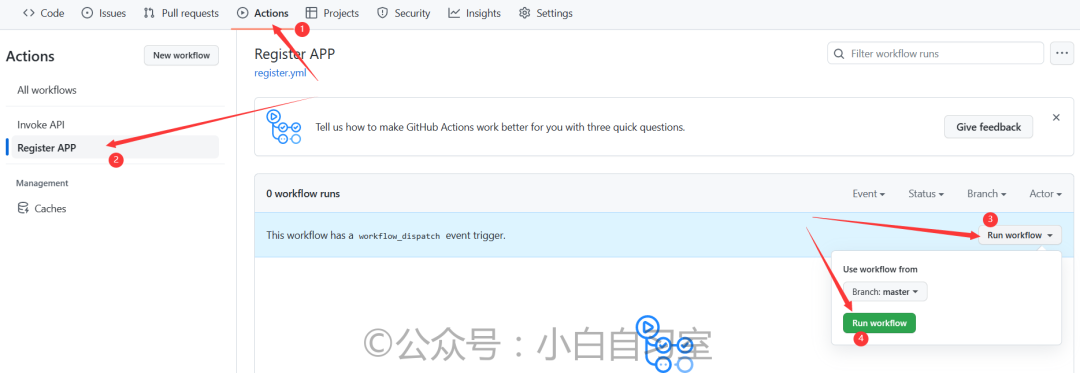The height and width of the screenshot is (373, 1080).
Task: Focus the Filter workflow runs field
Action: [935, 53]
